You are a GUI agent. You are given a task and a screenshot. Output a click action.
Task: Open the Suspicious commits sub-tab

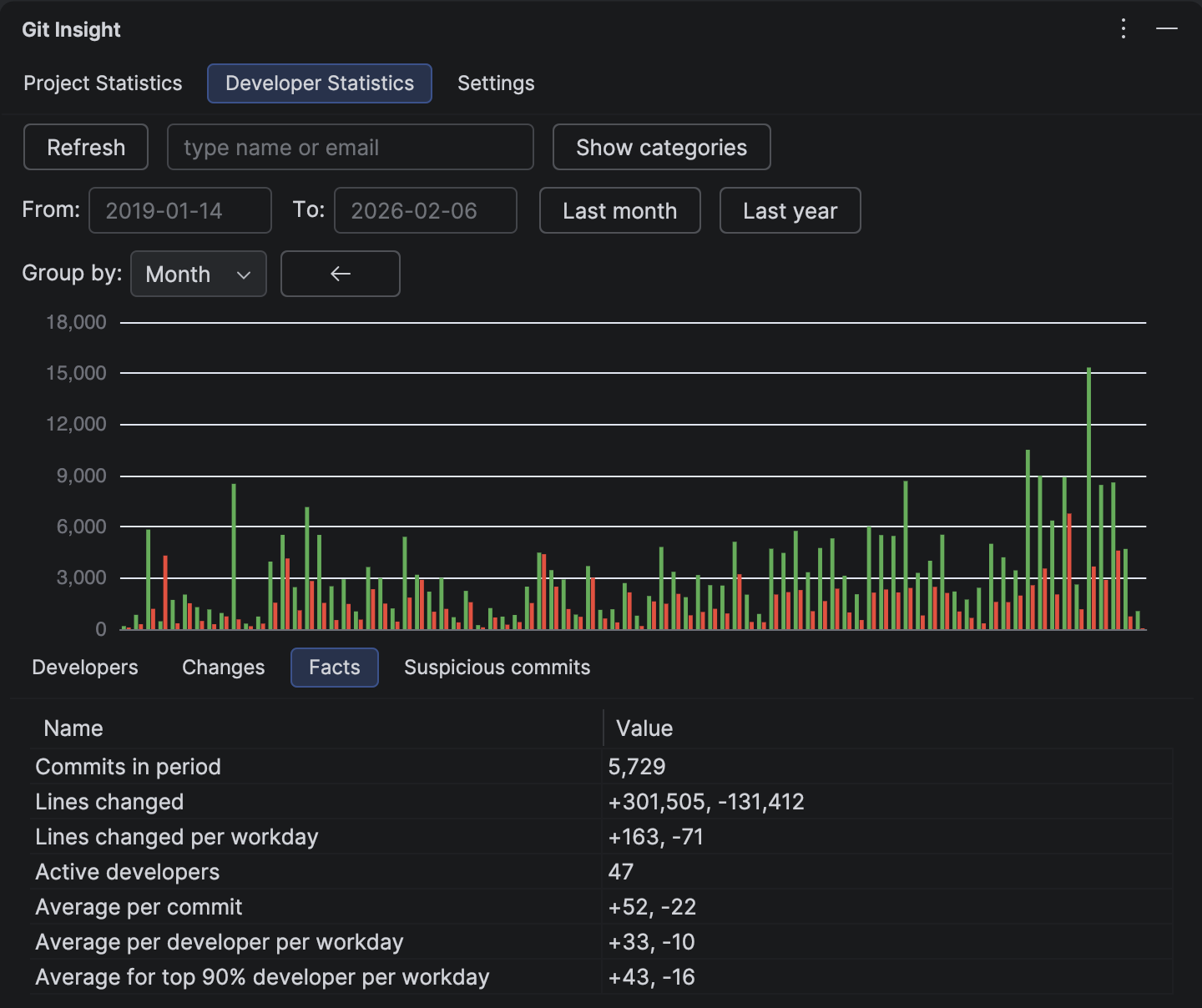pos(497,668)
